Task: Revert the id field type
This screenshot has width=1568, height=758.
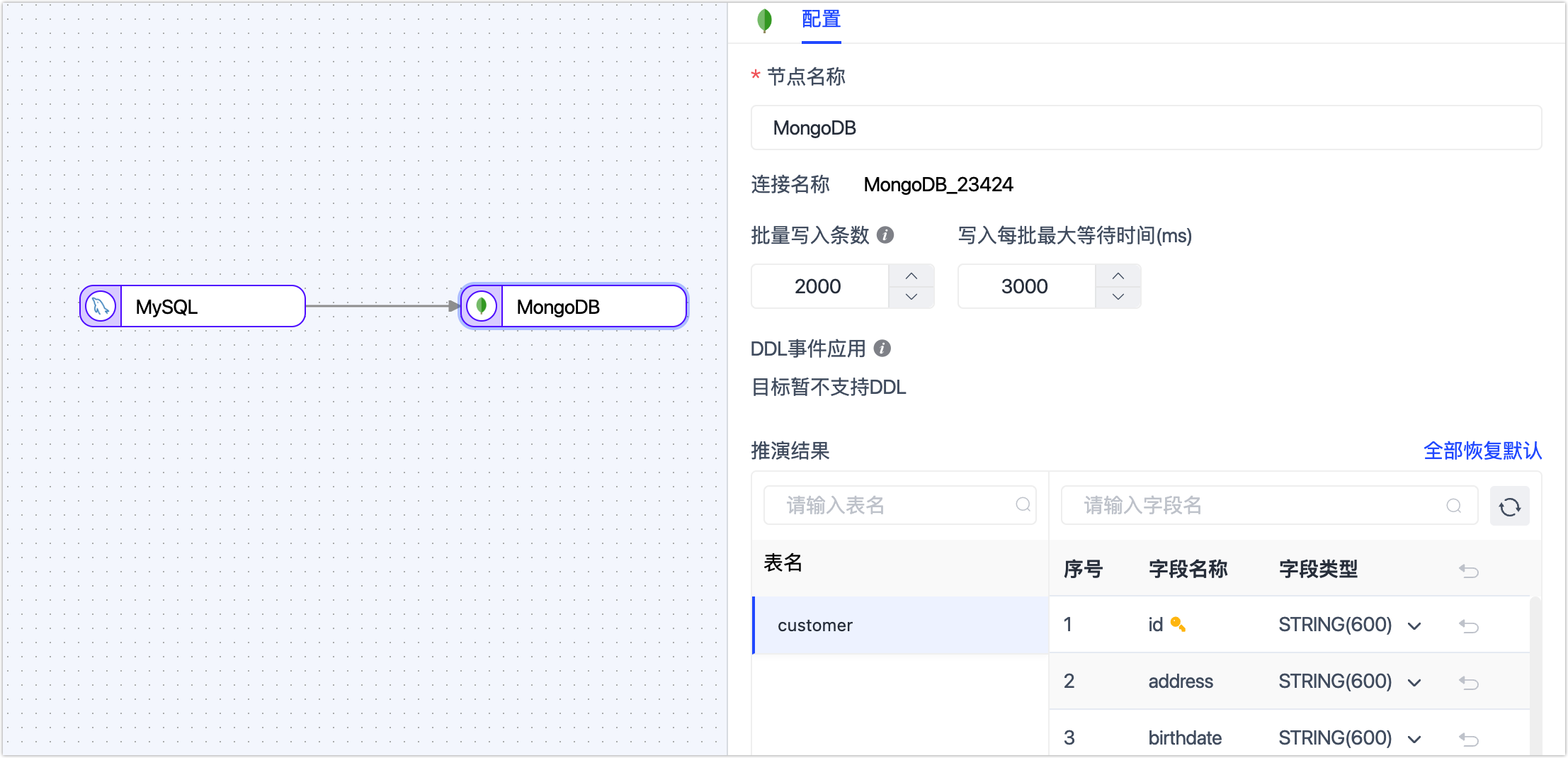Action: click(x=1469, y=626)
